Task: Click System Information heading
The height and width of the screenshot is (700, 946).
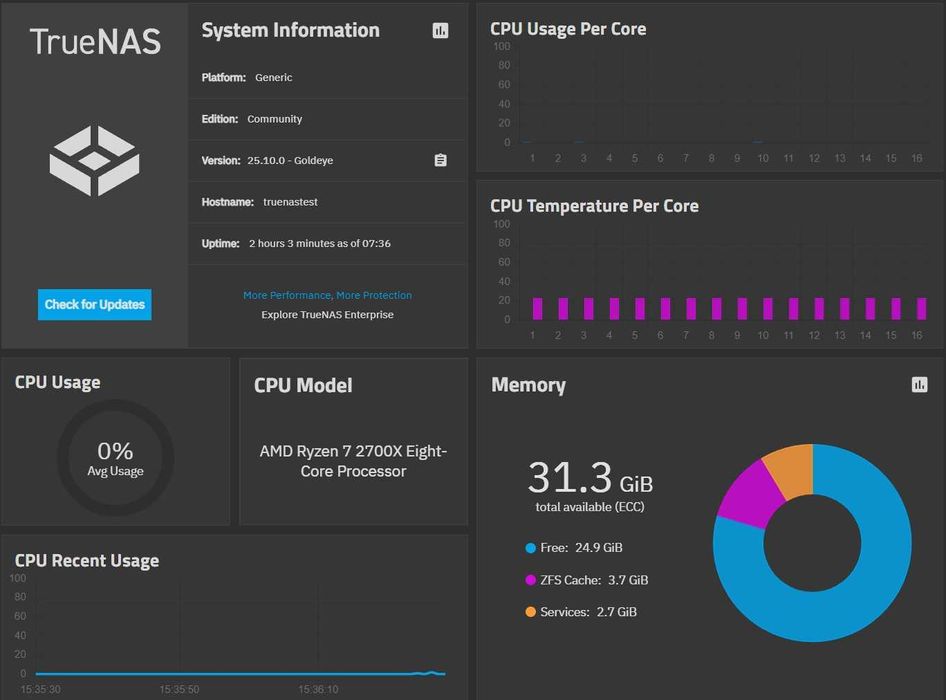Action: click(x=291, y=30)
